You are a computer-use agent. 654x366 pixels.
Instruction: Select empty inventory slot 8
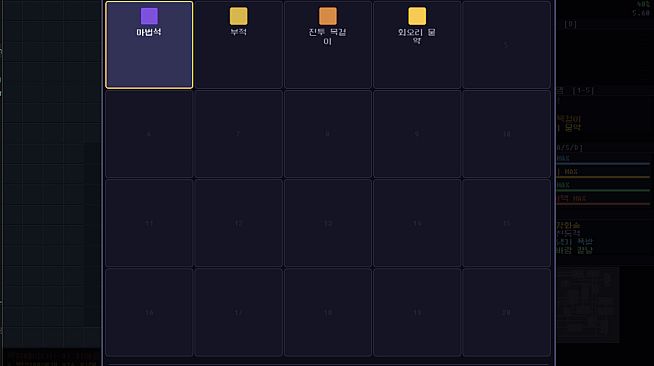pyautogui.click(x=328, y=134)
